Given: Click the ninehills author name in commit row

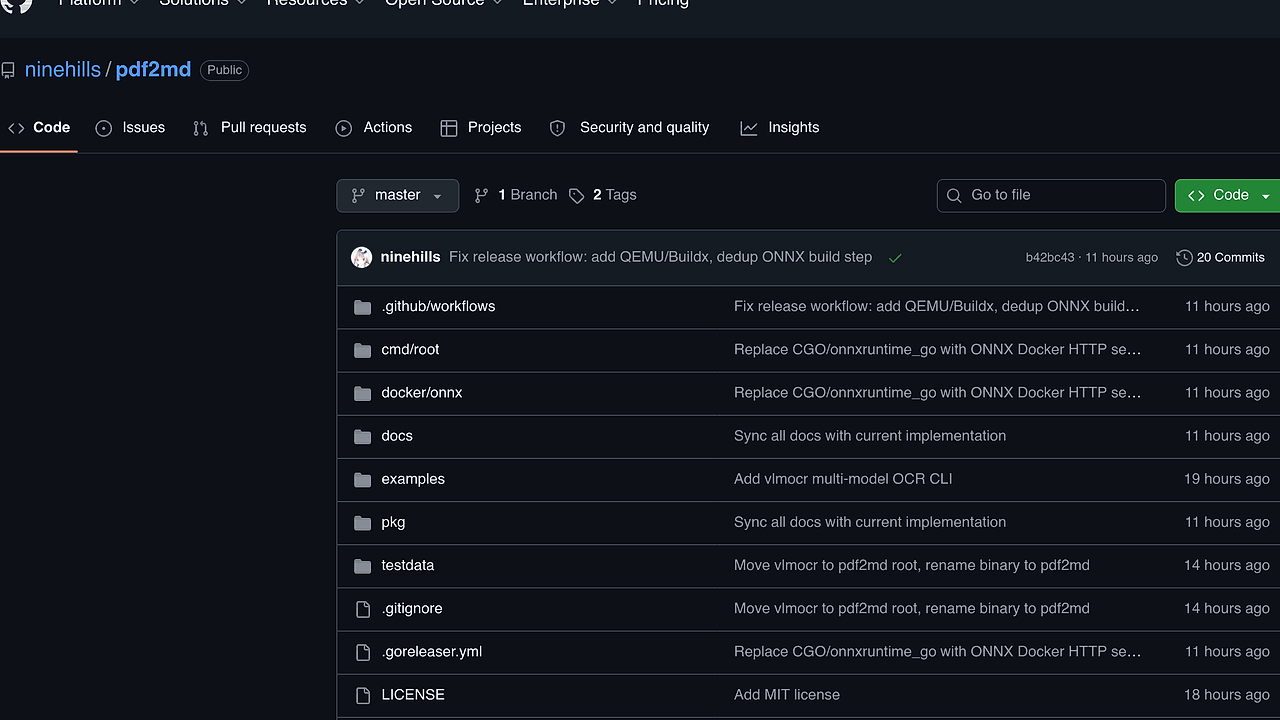Looking at the screenshot, I should [x=410, y=257].
